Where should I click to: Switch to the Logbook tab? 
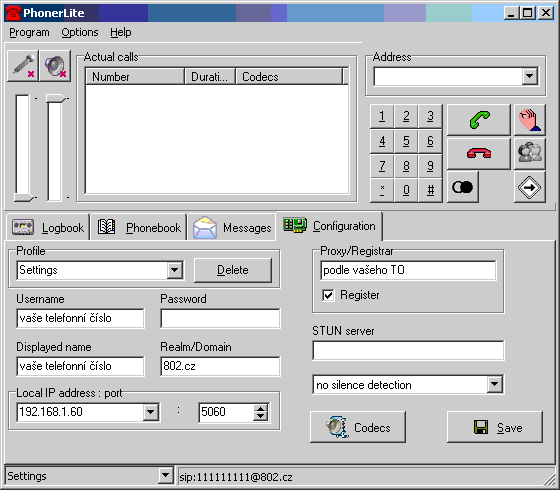tap(48, 227)
